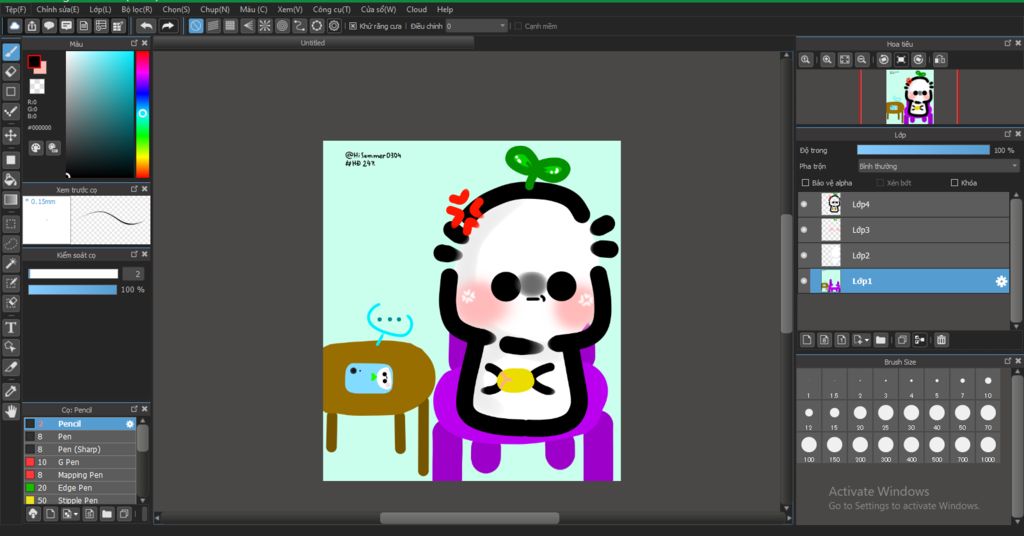
Task: Open the Pha trộn blend mode dropdown
Action: tap(938, 166)
